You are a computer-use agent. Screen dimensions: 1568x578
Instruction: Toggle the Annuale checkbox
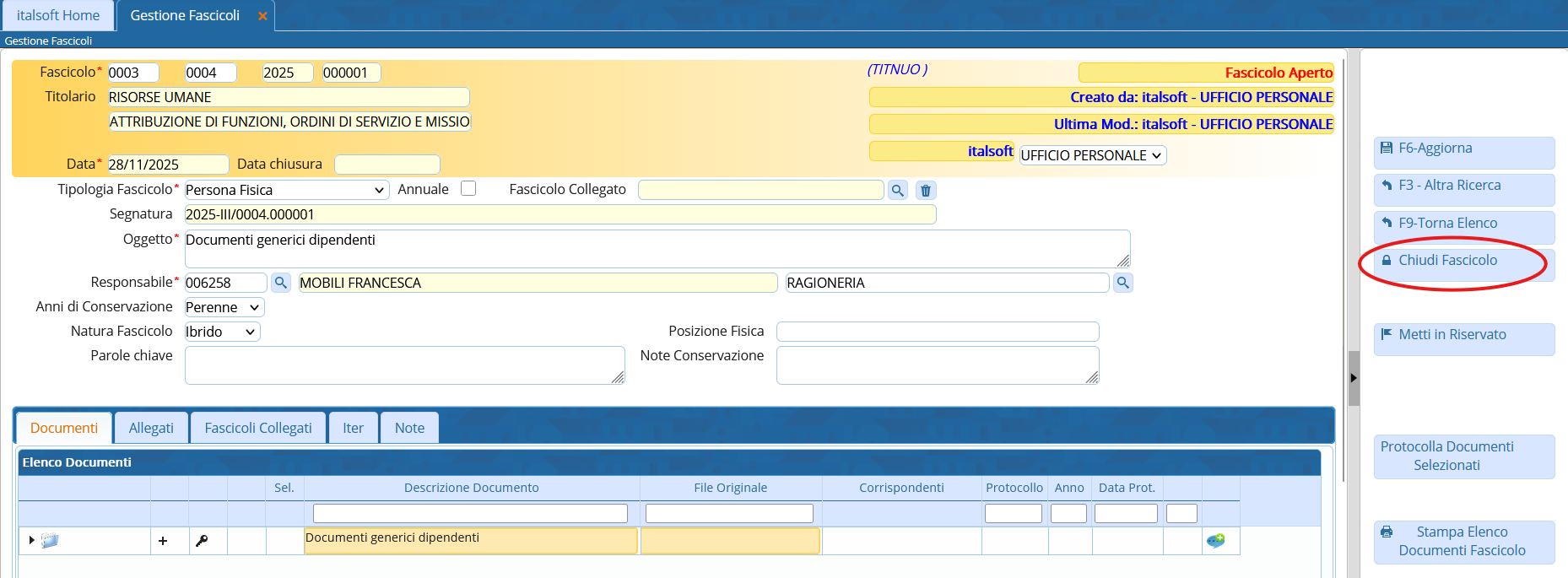coord(468,189)
